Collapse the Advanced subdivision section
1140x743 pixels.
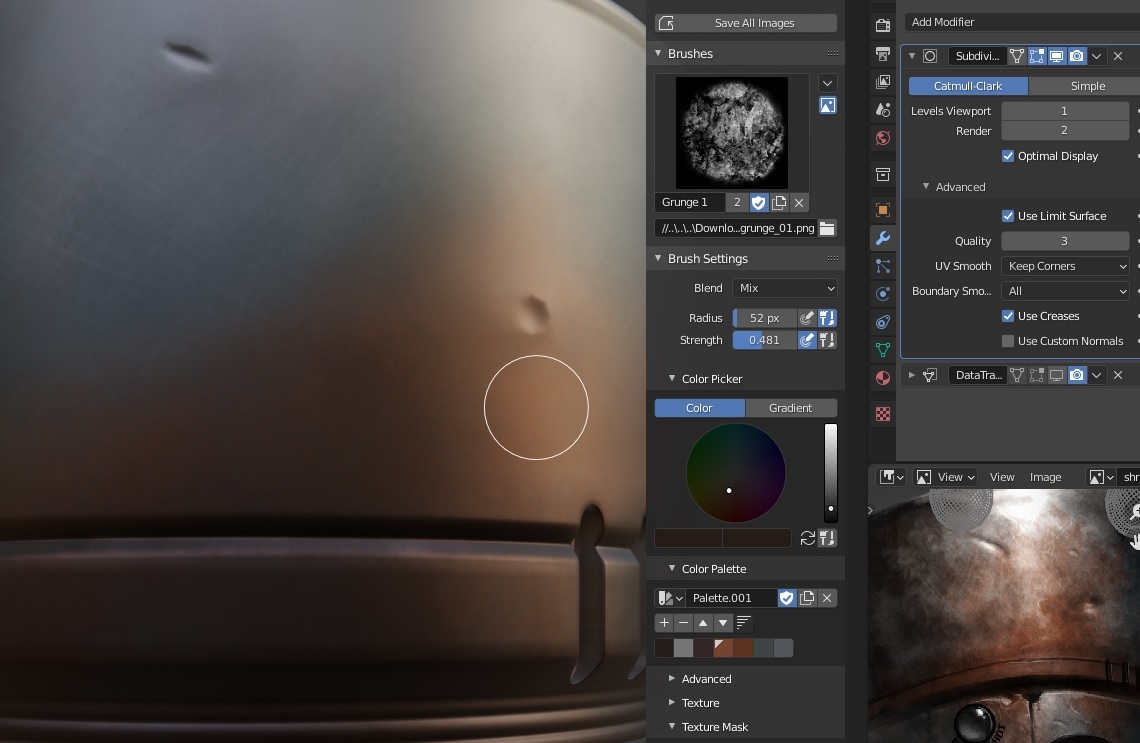tap(926, 187)
